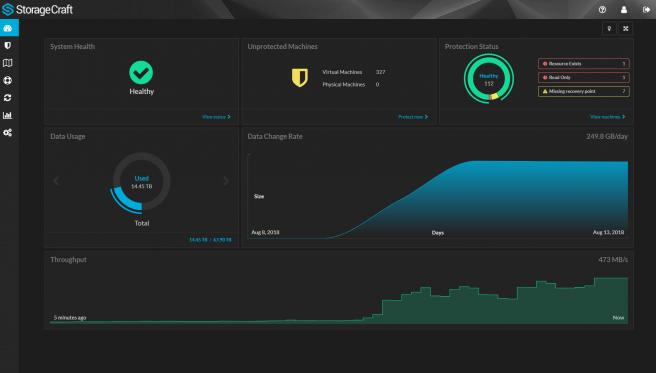The width and height of the screenshot is (656, 373).
Task: Show next Data Usage chart with right chevron
Action: click(x=226, y=181)
